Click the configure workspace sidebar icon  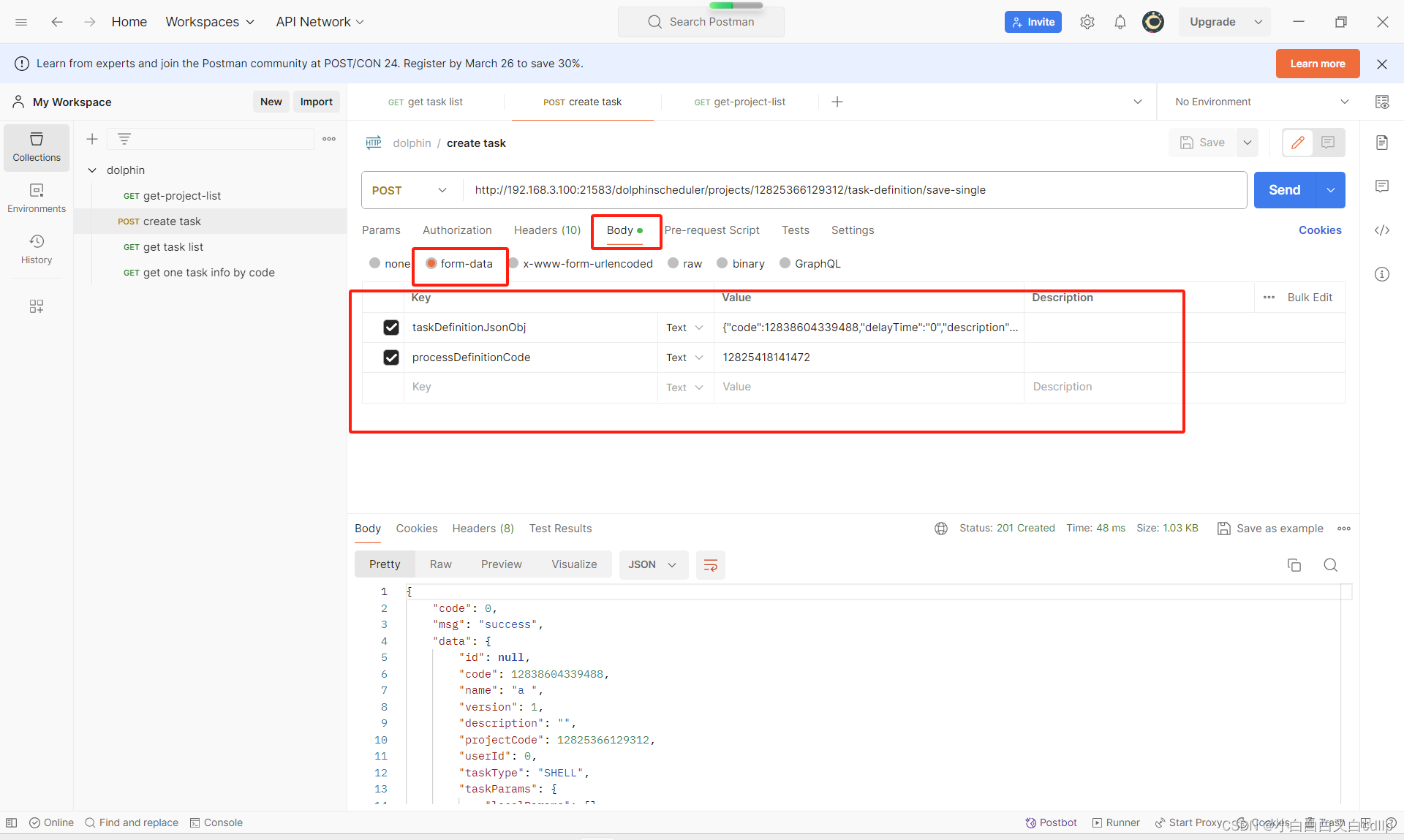pyautogui.click(x=37, y=306)
